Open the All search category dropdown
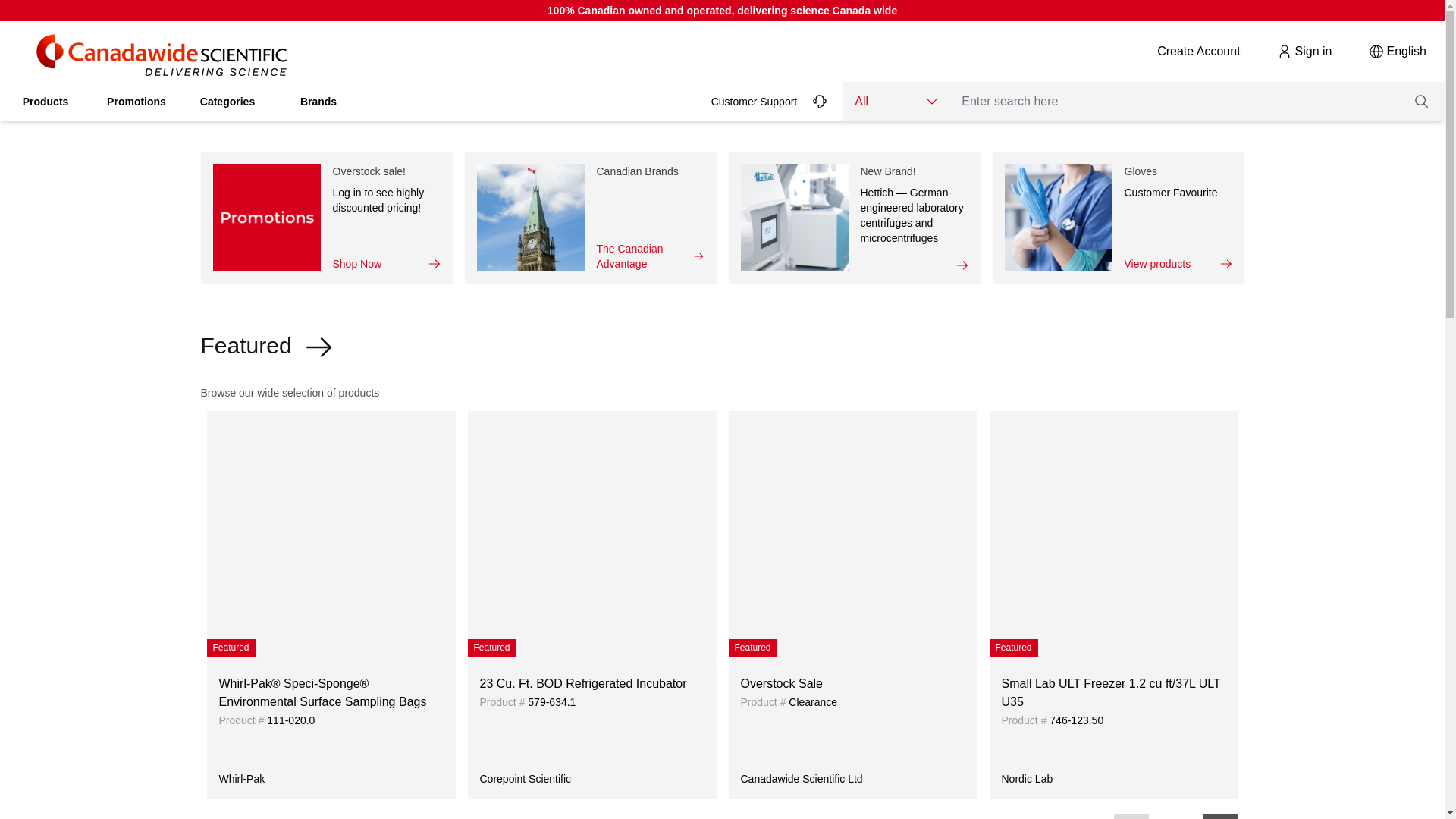The image size is (1456, 819). click(x=896, y=102)
